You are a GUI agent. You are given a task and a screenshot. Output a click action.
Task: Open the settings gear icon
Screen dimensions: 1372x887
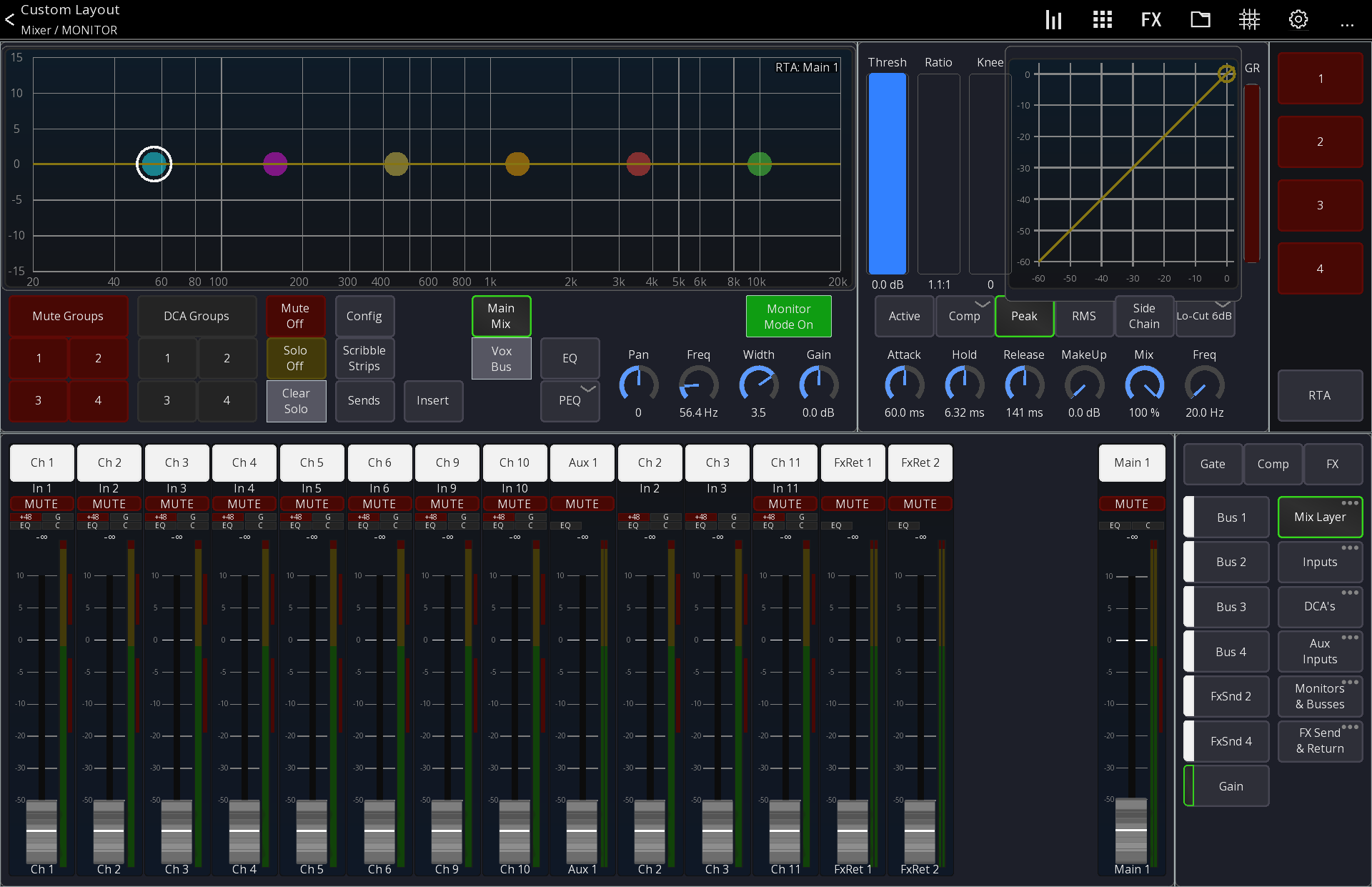1298,19
